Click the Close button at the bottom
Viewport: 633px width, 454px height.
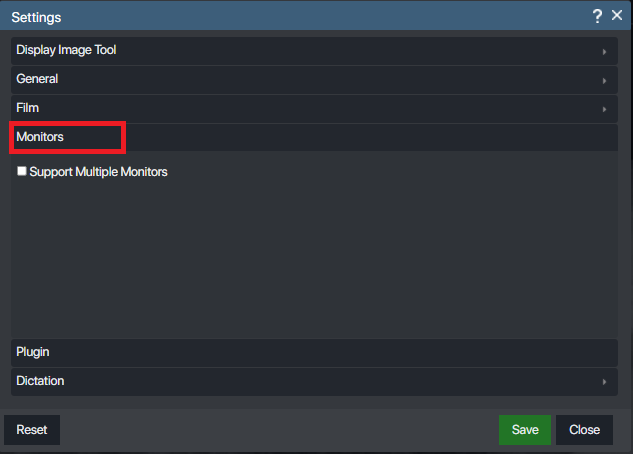point(584,430)
